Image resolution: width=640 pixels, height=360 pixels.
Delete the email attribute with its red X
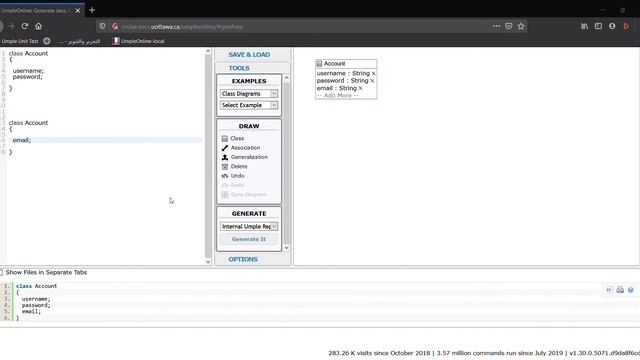pyautogui.click(x=360, y=88)
